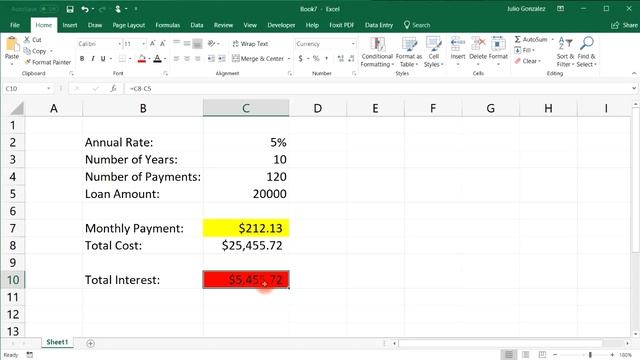Viewport: 640px width, 360px height.
Task: Add a new sheet with the plus button
Action: [x=91, y=344]
